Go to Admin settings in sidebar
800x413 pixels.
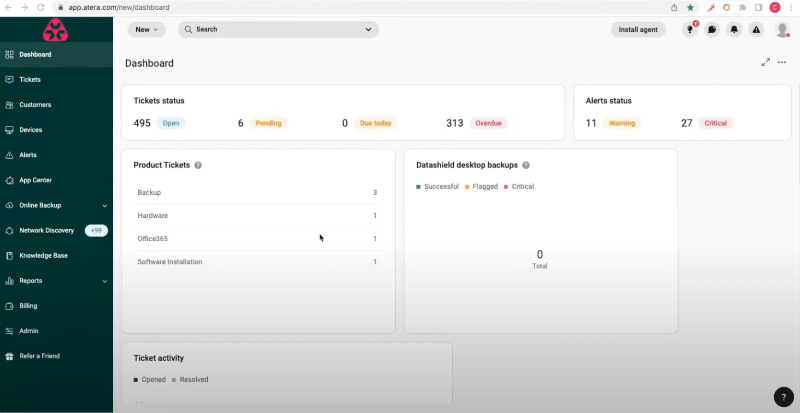[56, 331]
